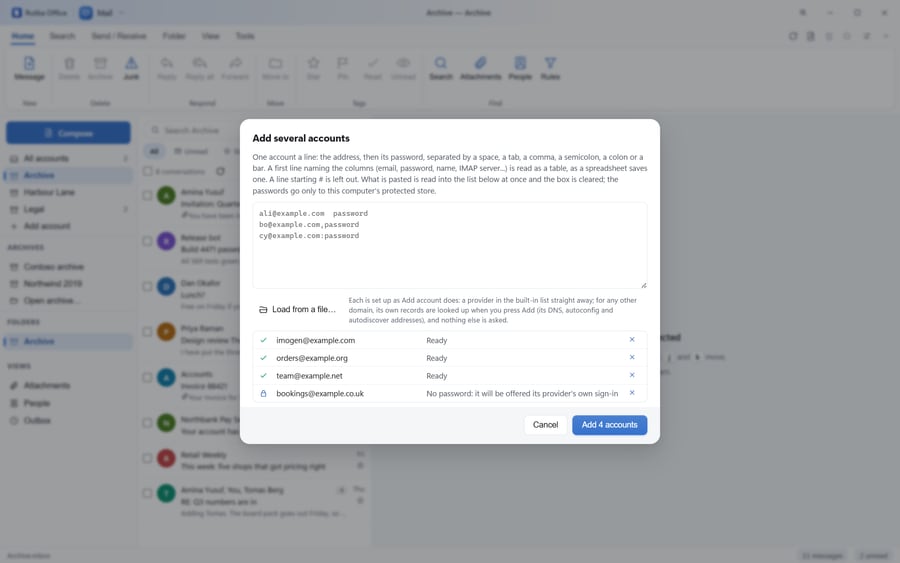Switch to the Search ribbon tab
This screenshot has width=900, height=563.
coord(62,36)
